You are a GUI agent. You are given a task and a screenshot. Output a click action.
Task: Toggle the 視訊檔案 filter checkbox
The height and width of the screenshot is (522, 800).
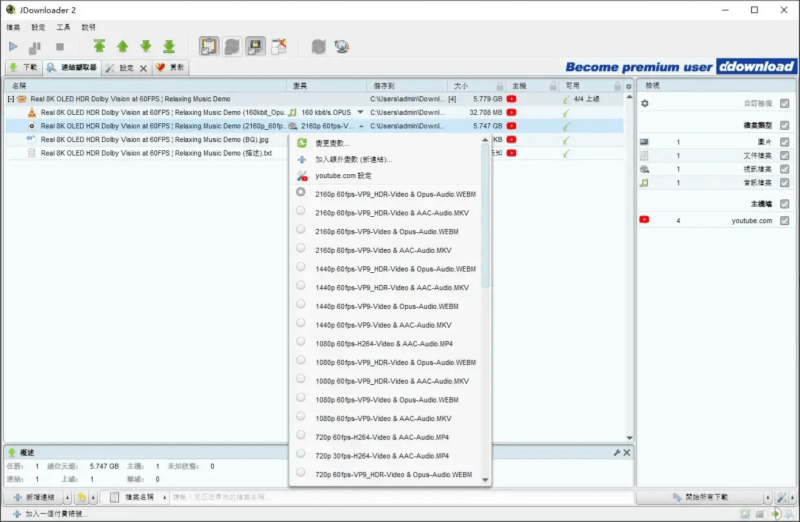pyautogui.click(x=785, y=169)
